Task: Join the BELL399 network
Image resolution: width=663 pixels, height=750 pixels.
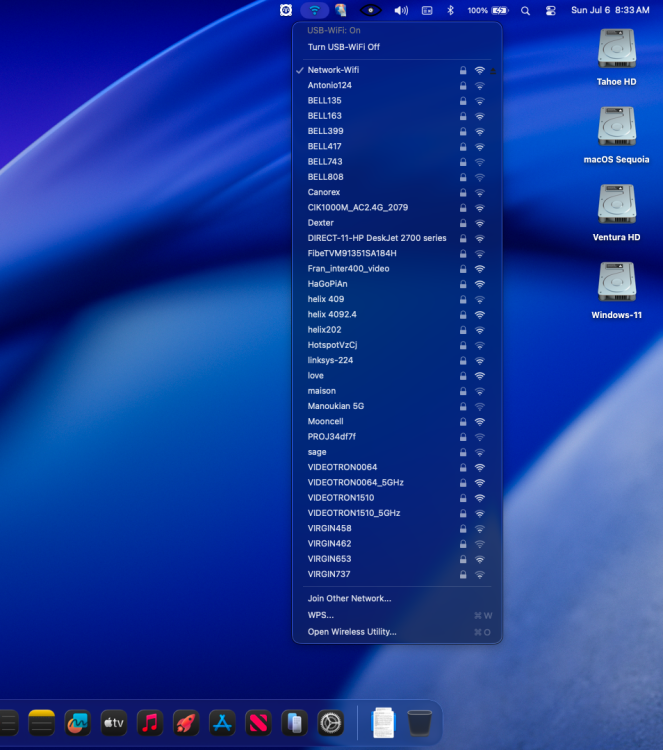Action: pyautogui.click(x=397, y=131)
